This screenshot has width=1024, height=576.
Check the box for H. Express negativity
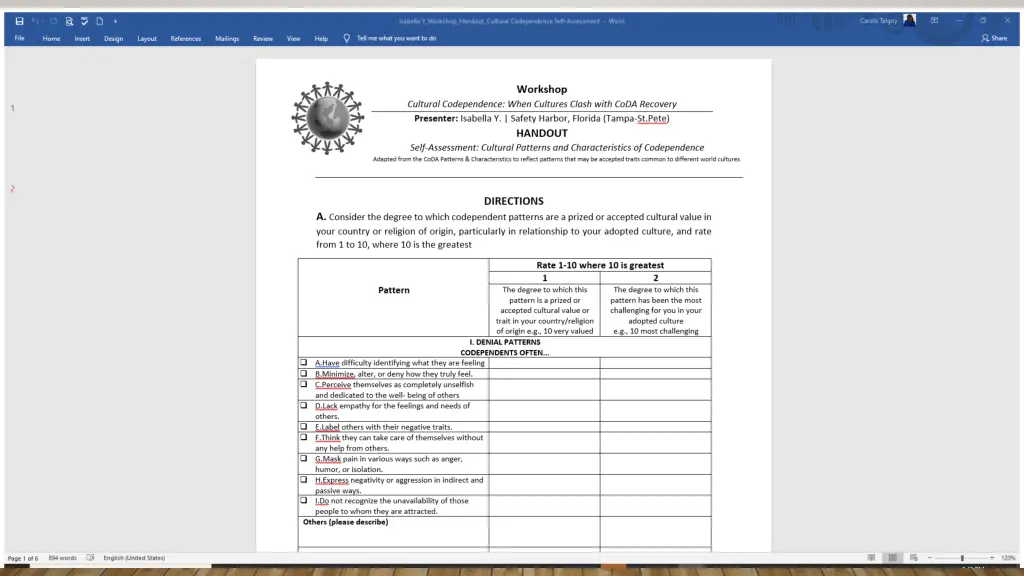click(x=304, y=479)
